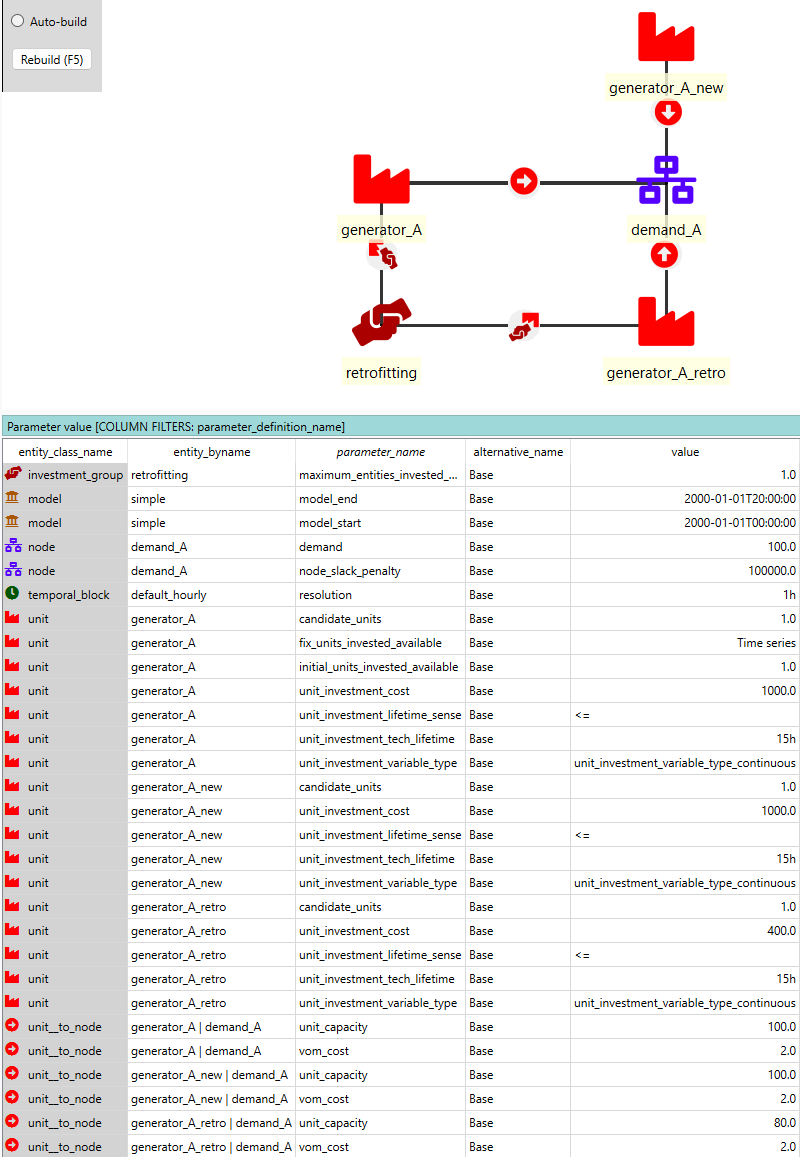The height and width of the screenshot is (1157, 800).
Task: Click temporal_block clock icon in resolution row
Action: [13, 594]
